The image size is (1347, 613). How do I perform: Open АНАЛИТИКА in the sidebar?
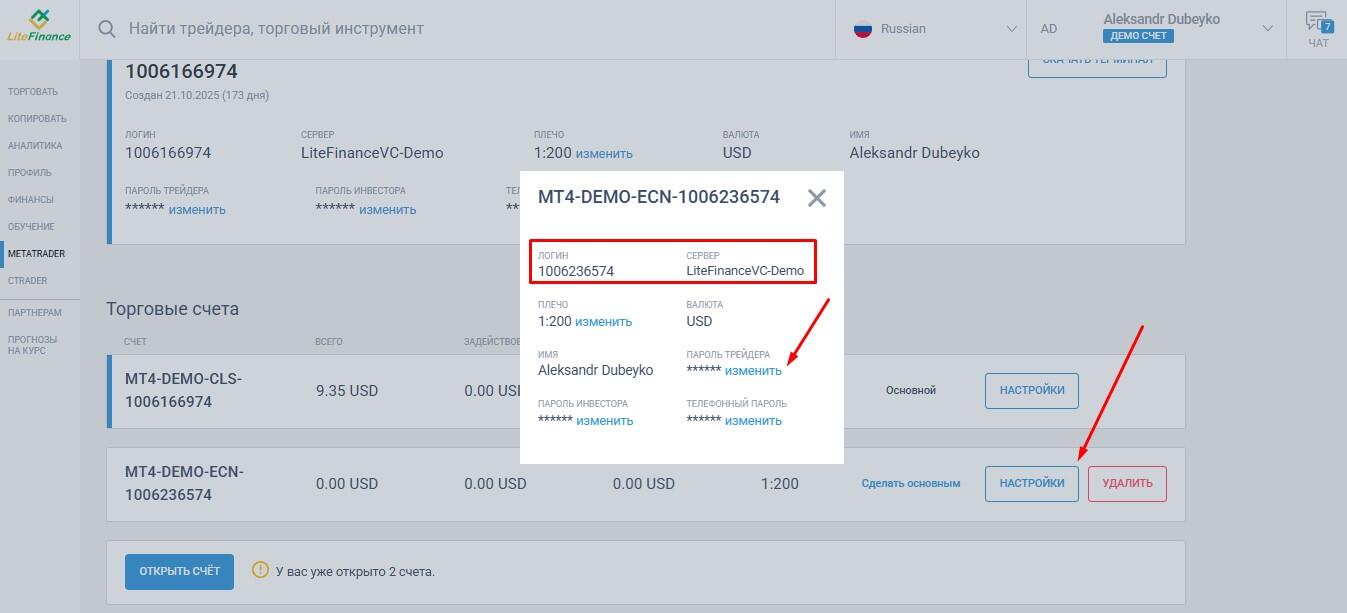[x=35, y=146]
